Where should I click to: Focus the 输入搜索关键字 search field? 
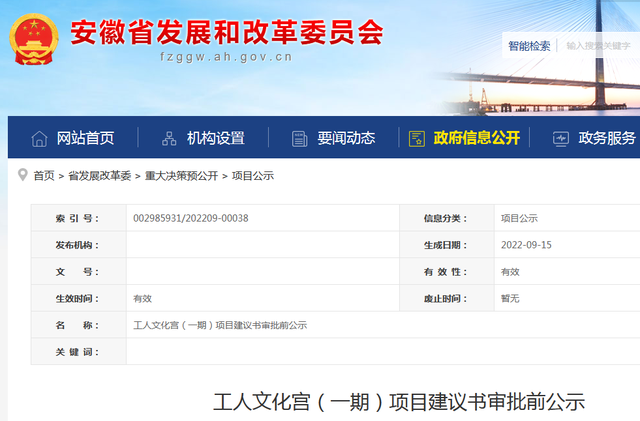(x=599, y=46)
